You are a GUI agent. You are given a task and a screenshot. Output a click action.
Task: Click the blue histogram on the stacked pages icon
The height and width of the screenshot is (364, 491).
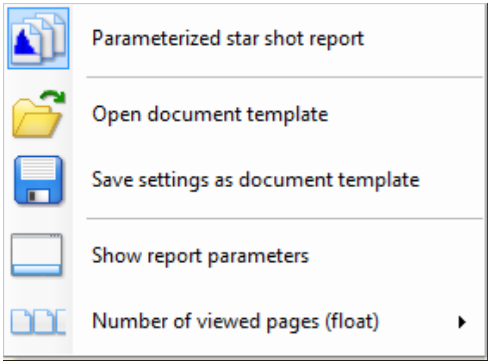coord(24,42)
